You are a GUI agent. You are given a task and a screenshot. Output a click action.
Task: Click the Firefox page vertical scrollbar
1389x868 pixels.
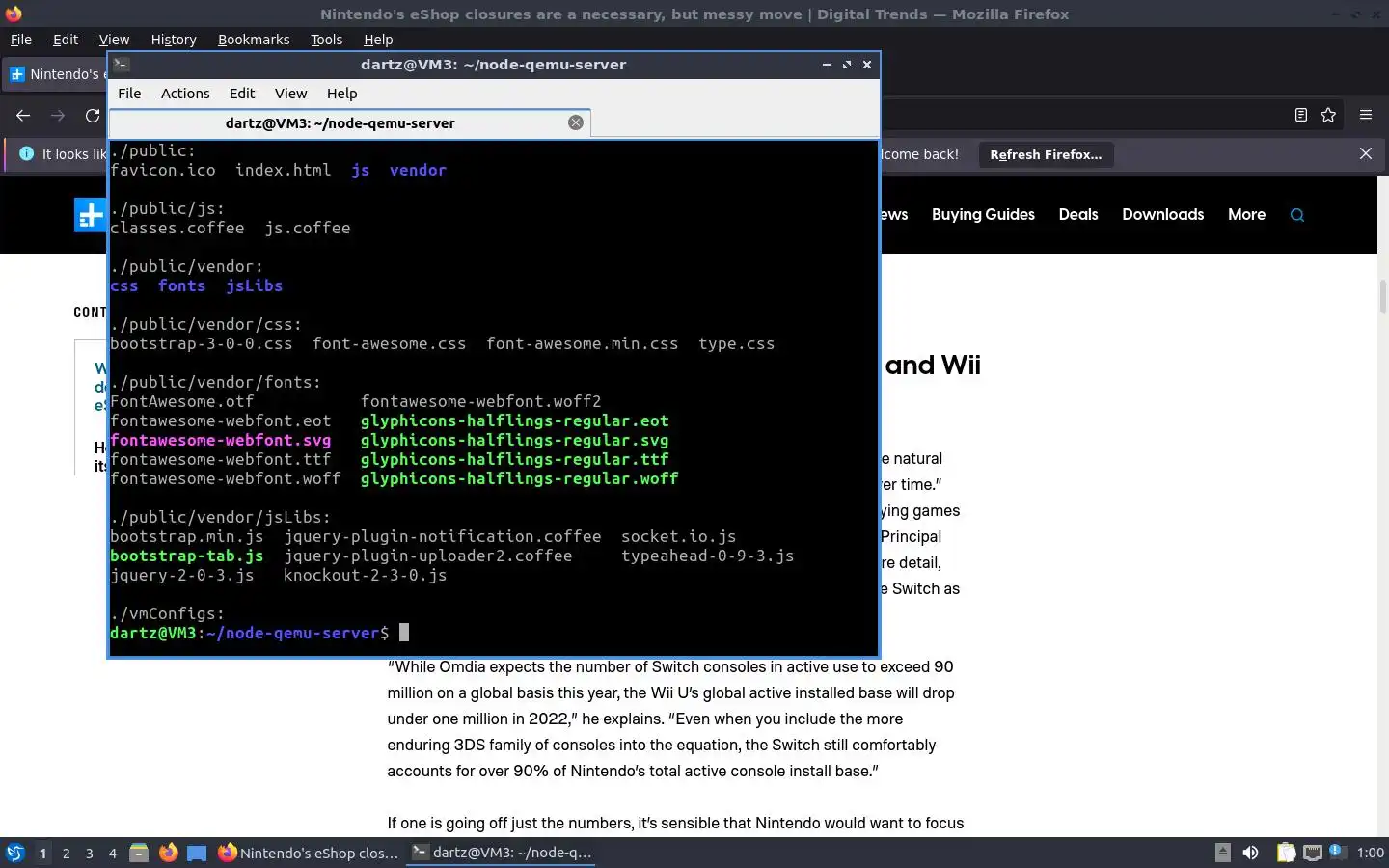(1382, 299)
